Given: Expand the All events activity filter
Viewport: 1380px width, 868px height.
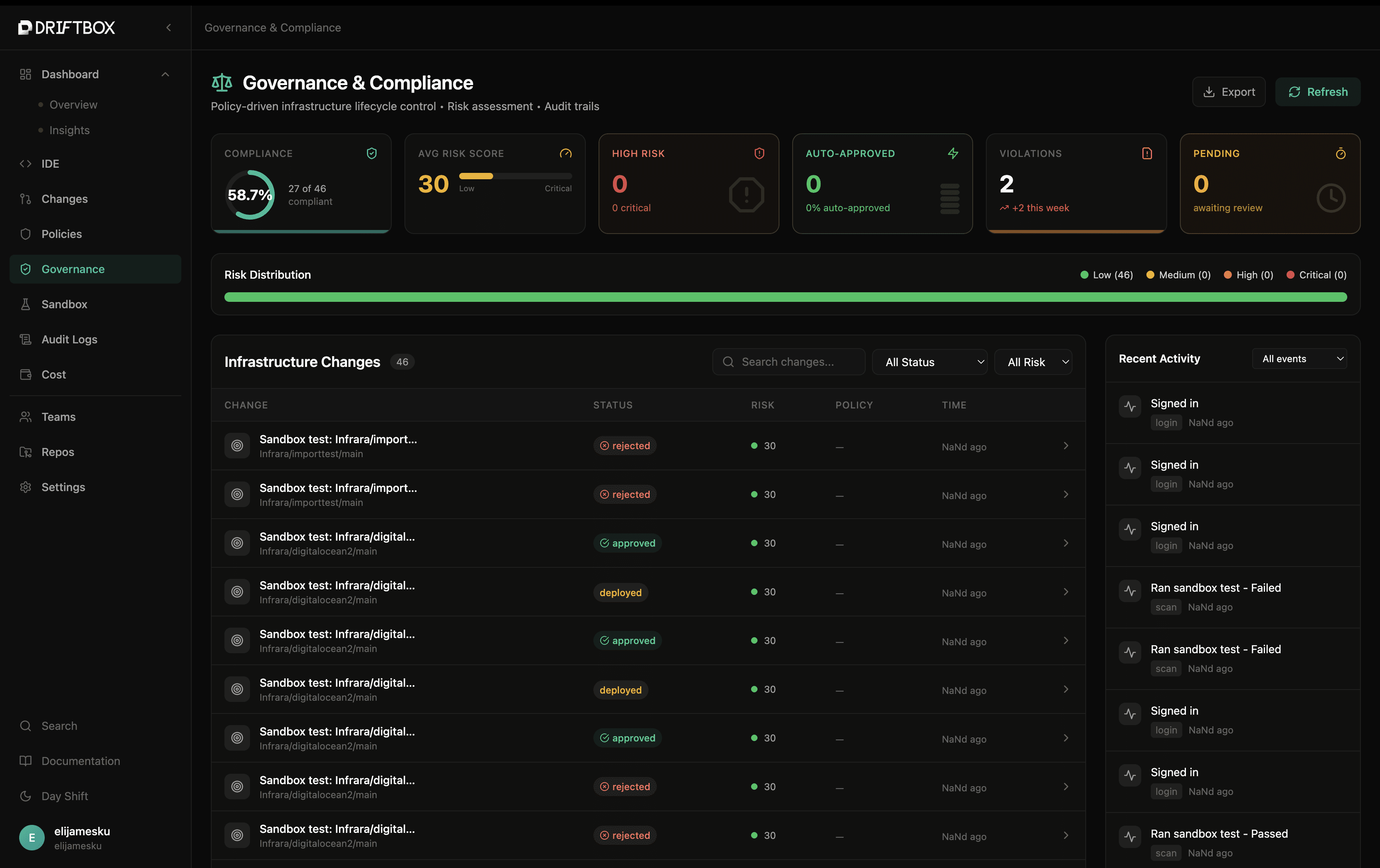Looking at the screenshot, I should click(x=1299, y=359).
